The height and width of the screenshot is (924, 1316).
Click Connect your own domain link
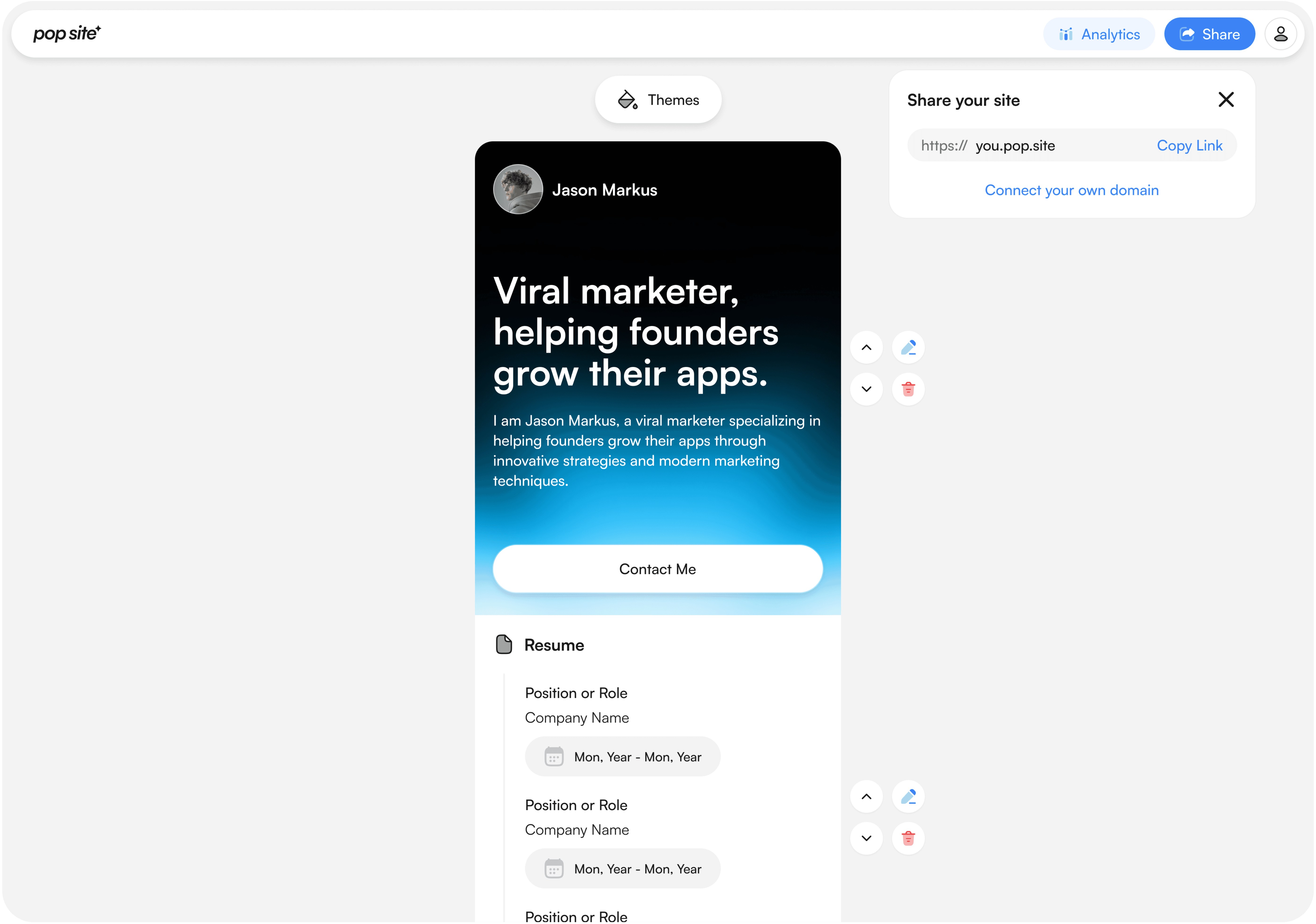(1071, 190)
